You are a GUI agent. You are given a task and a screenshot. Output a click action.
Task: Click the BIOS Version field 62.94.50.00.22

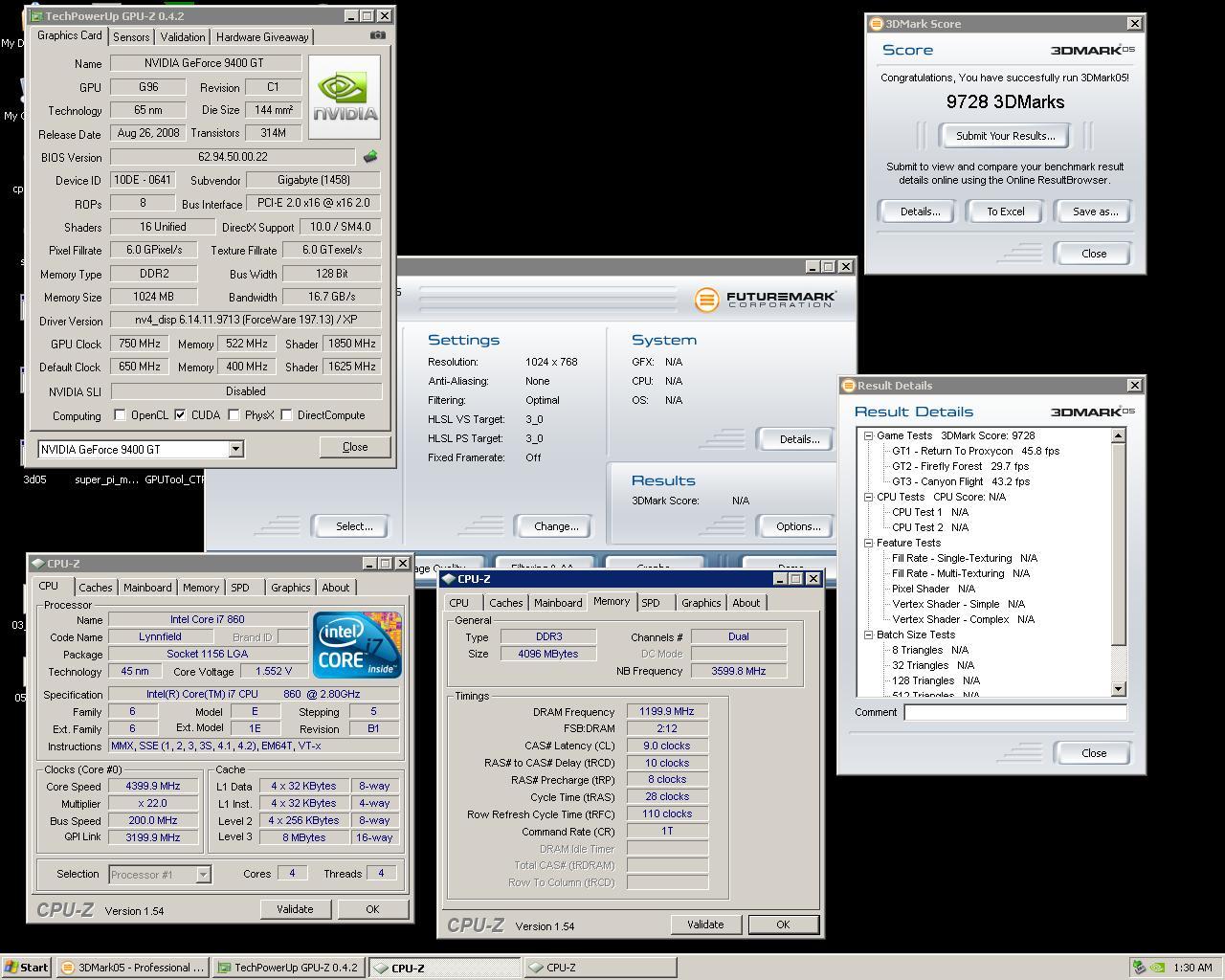click(x=233, y=156)
